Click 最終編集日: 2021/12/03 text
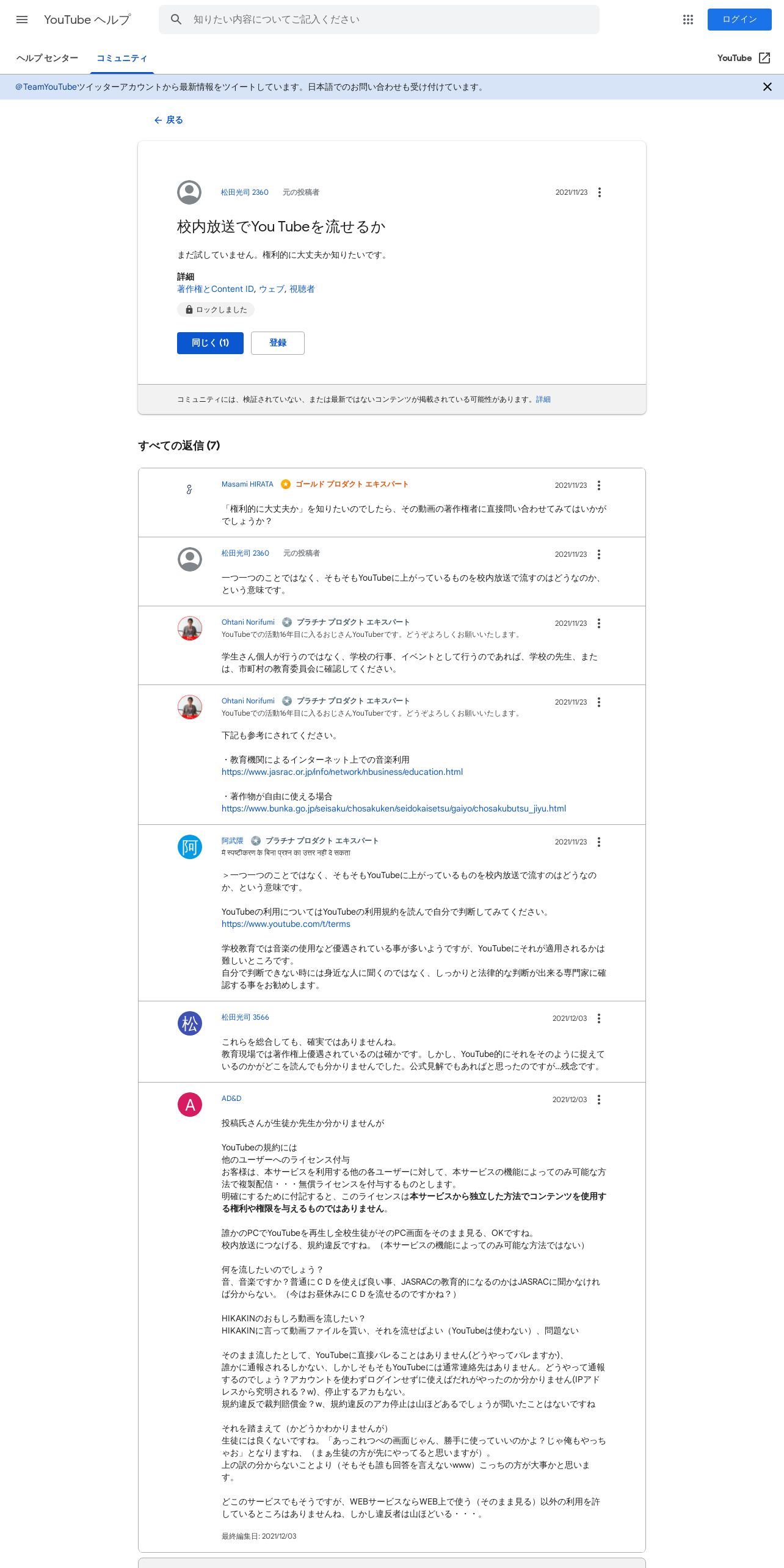This screenshot has height=1568, width=784. (259, 1536)
